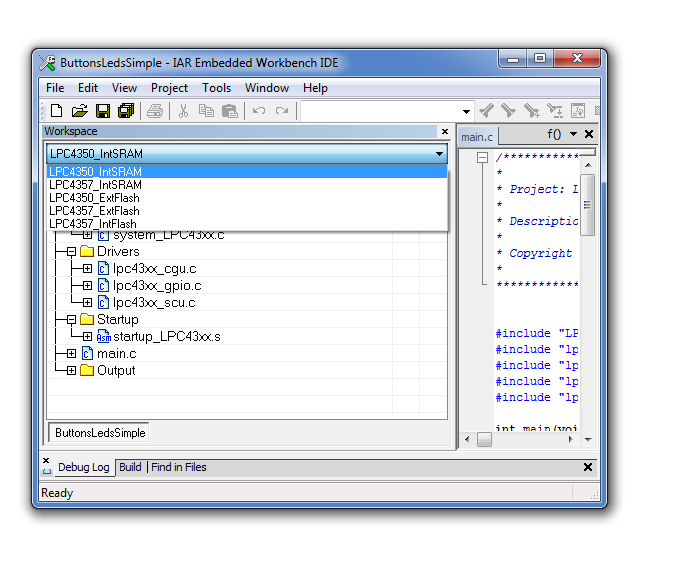Expand the main.c tree node

(71, 353)
